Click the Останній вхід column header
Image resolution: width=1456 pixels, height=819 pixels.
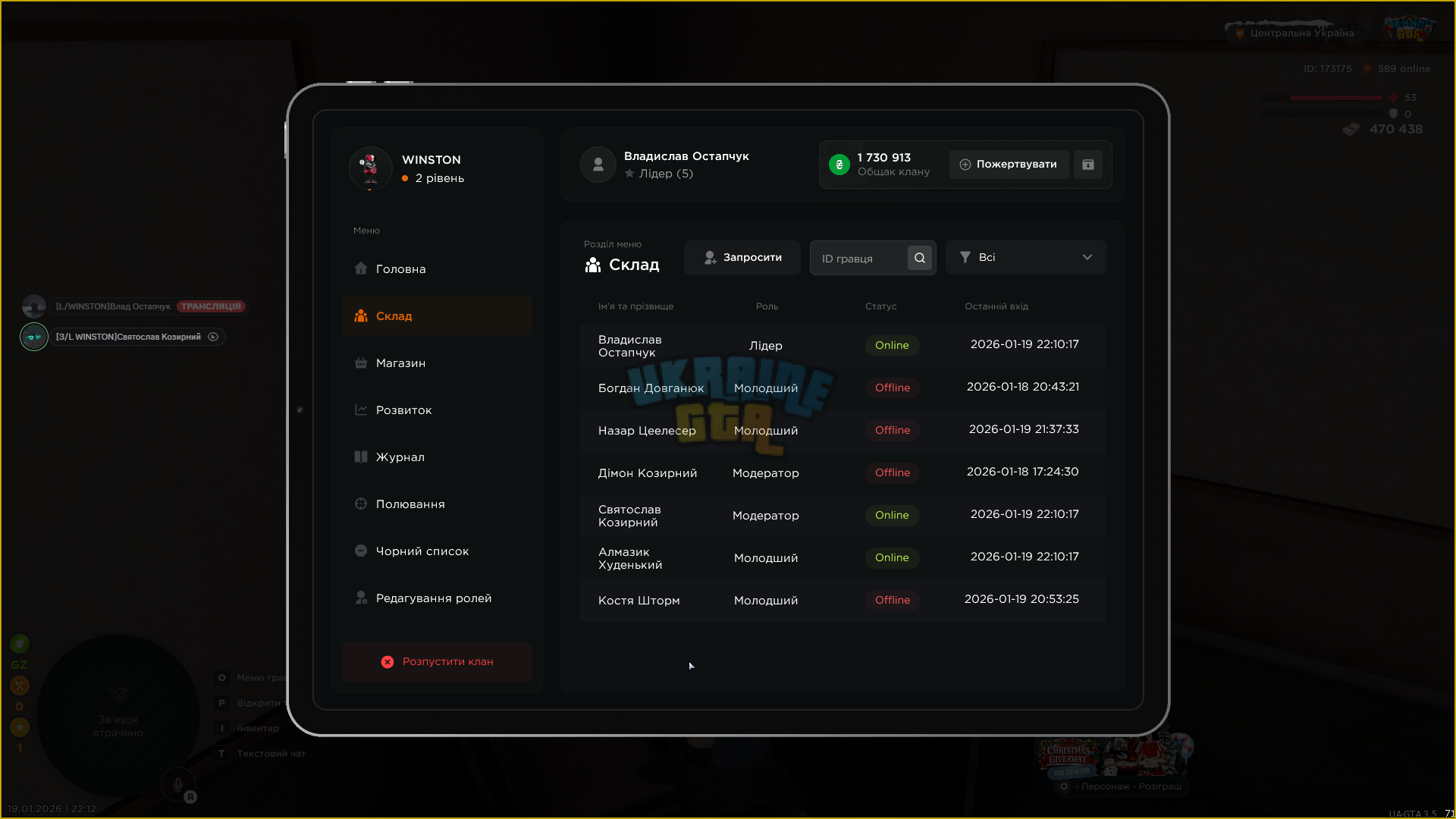(996, 306)
